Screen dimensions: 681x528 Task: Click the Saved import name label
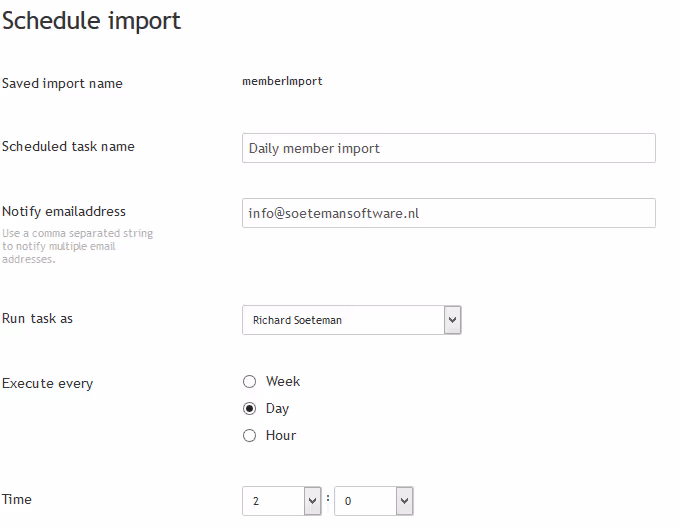62,83
